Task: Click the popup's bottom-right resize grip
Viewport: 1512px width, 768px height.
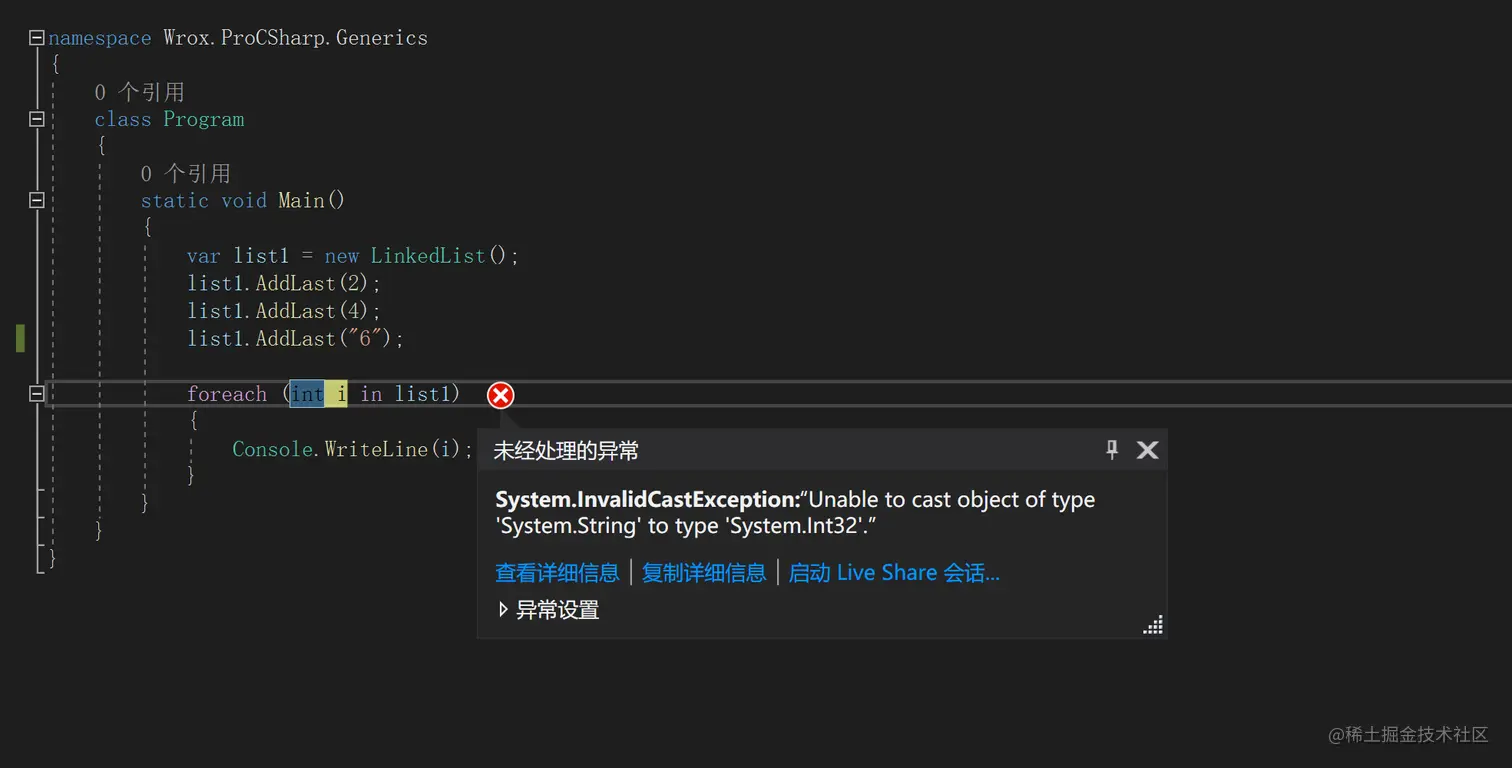Action: 1153,625
